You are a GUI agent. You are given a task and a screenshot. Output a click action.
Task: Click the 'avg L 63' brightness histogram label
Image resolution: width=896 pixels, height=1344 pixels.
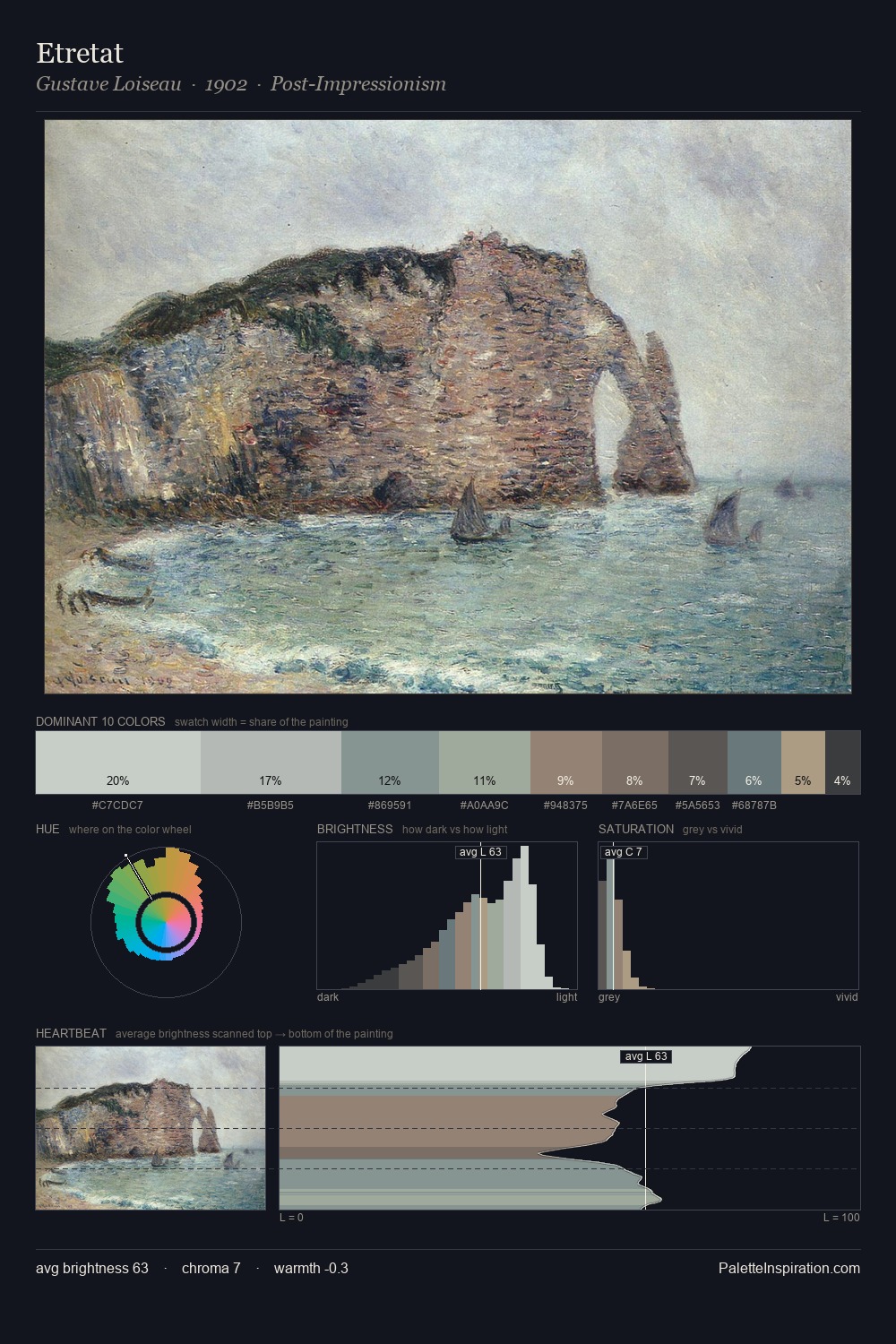point(480,852)
